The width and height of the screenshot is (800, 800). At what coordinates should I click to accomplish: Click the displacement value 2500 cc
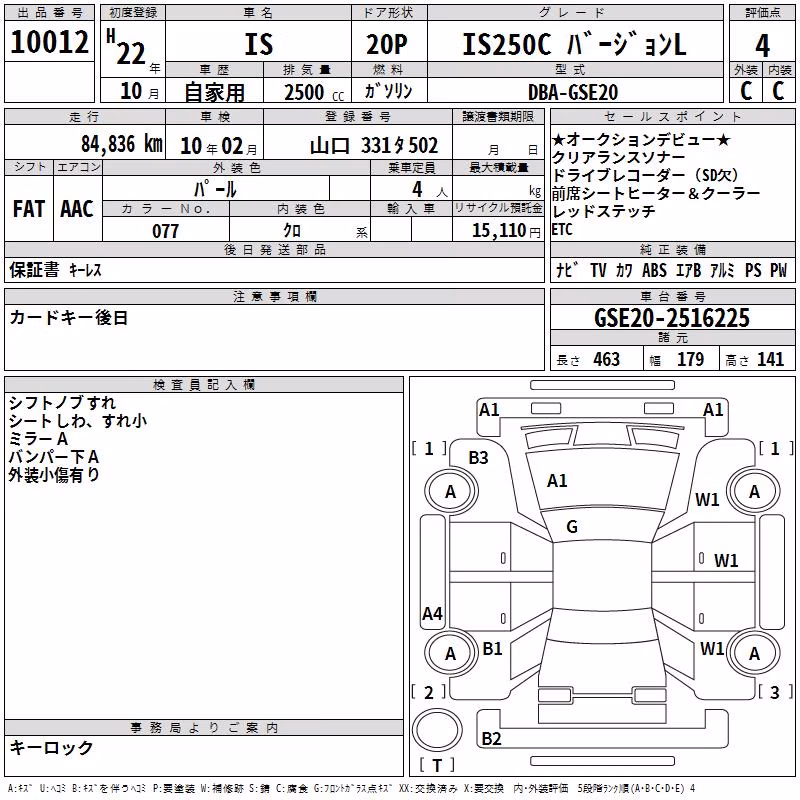point(314,92)
